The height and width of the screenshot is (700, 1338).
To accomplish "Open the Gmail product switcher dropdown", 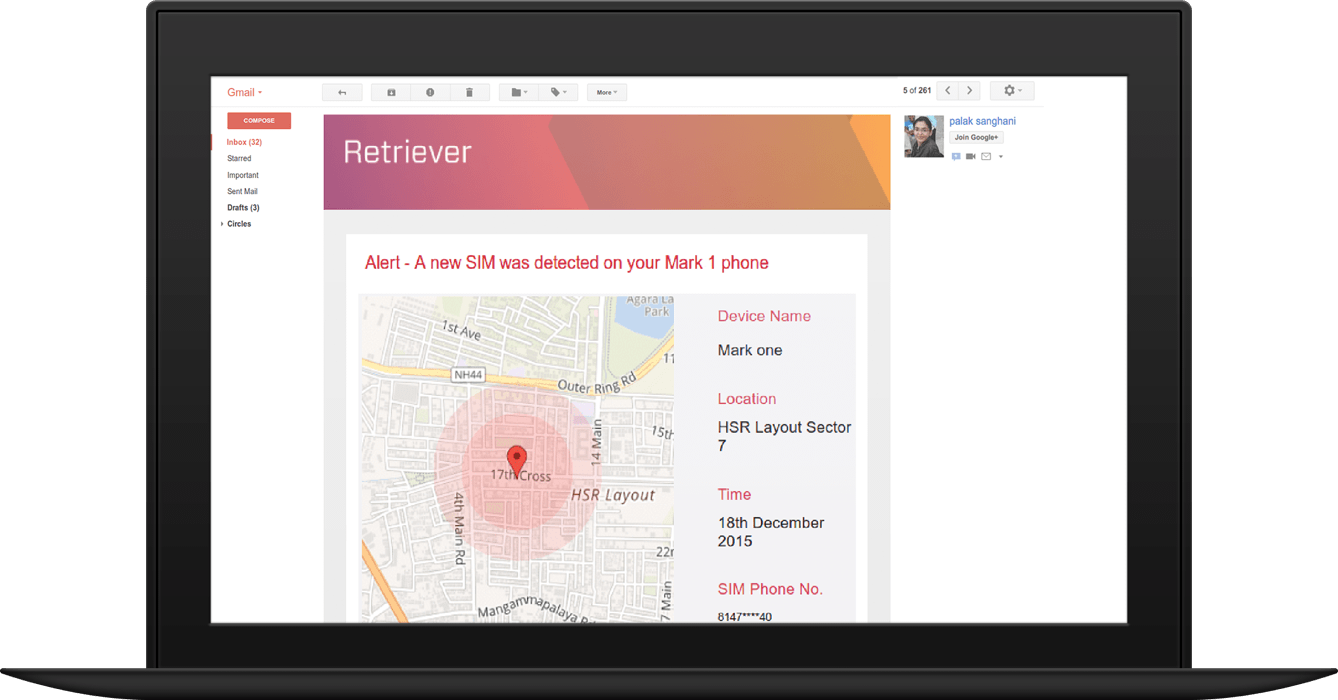I will pyautogui.click(x=244, y=92).
